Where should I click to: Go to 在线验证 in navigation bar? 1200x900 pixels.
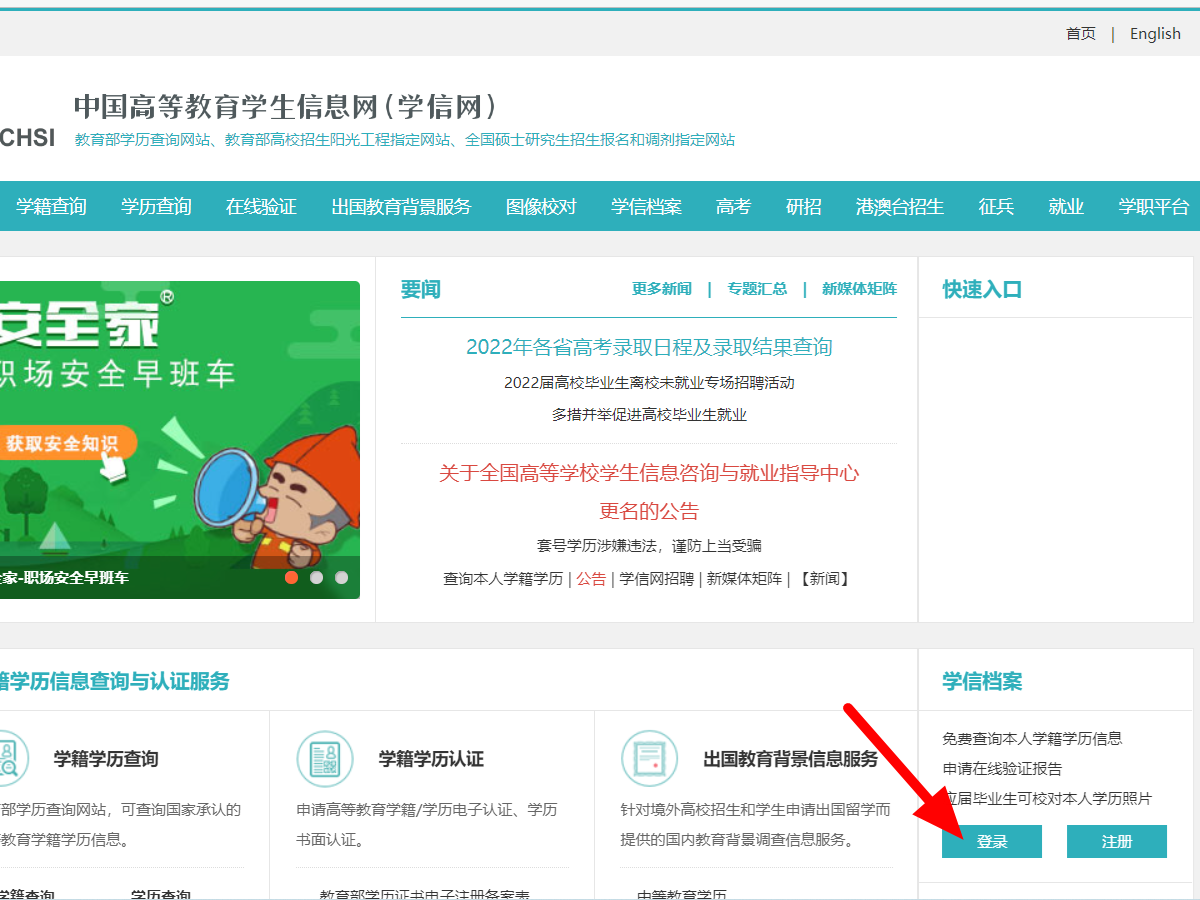(262, 207)
